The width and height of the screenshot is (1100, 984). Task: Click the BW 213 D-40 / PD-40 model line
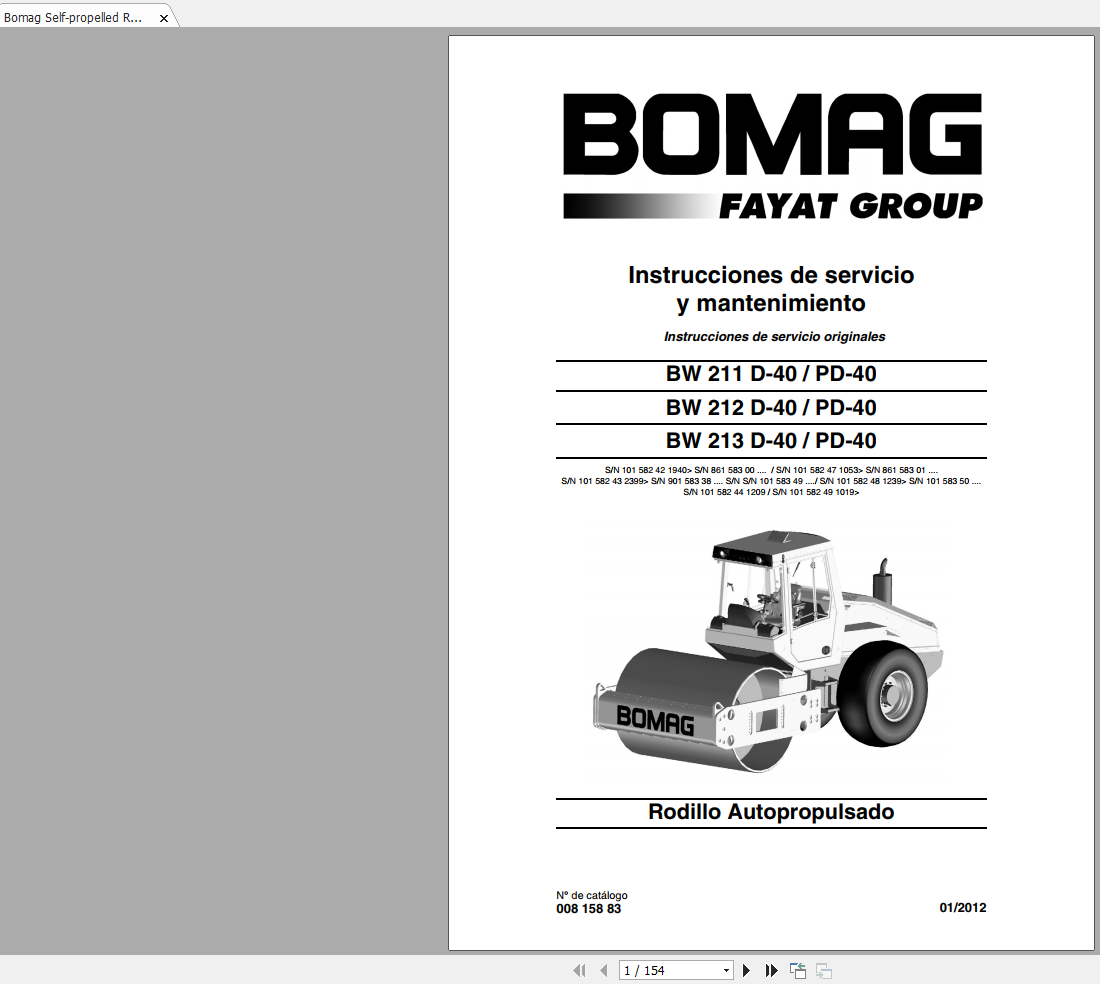click(771, 440)
